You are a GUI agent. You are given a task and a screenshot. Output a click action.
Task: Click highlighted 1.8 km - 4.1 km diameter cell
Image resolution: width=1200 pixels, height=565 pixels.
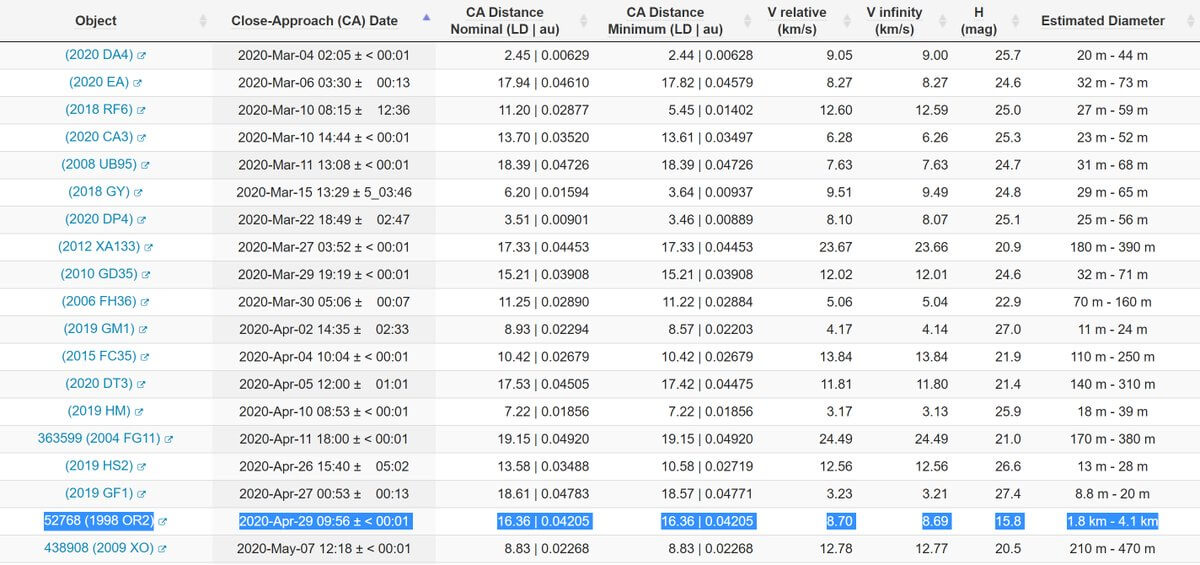coord(1111,521)
